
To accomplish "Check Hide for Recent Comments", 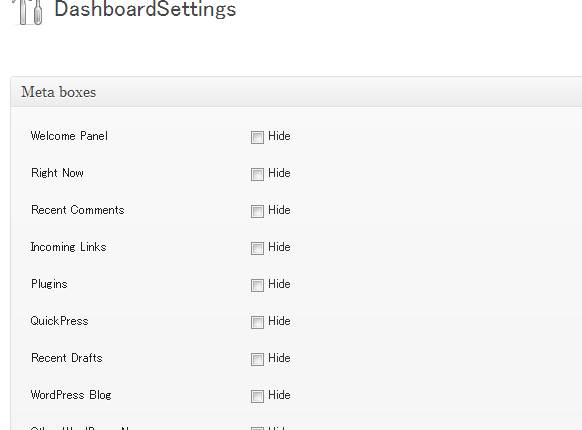I will [257, 211].
